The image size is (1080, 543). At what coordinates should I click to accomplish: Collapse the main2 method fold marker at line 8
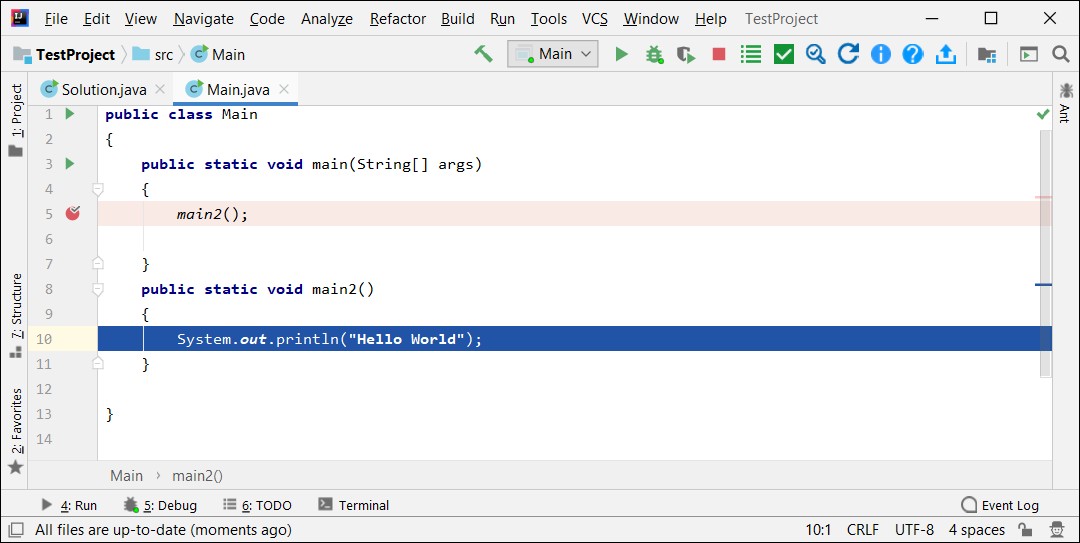point(98,289)
